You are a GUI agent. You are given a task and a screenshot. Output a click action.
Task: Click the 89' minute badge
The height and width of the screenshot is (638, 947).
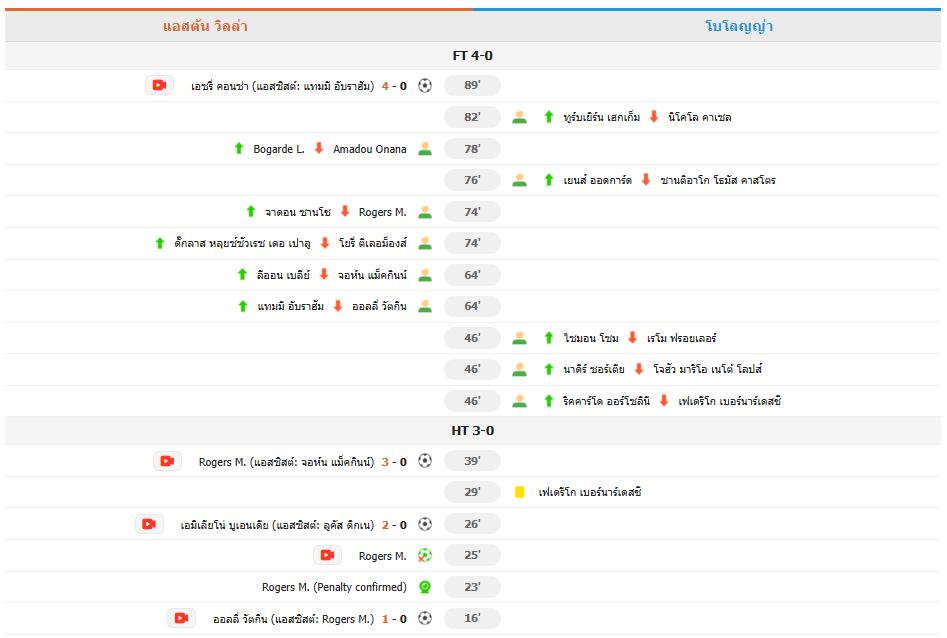(x=471, y=85)
